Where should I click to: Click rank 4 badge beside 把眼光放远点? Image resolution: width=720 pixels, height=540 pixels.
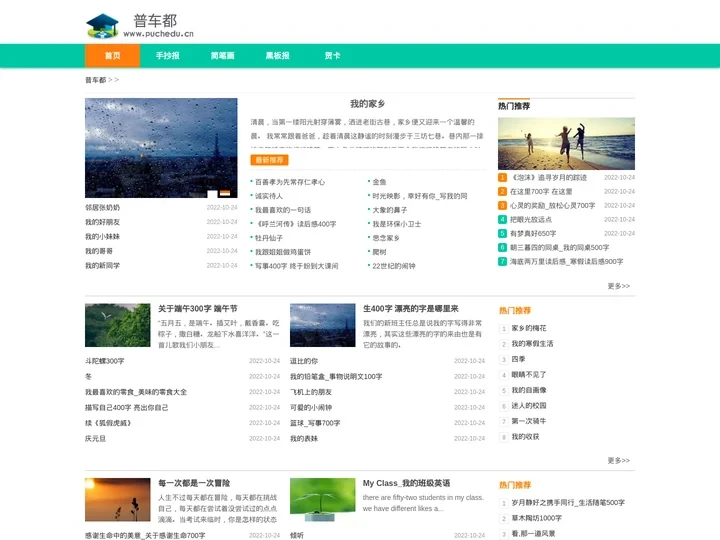click(x=502, y=219)
